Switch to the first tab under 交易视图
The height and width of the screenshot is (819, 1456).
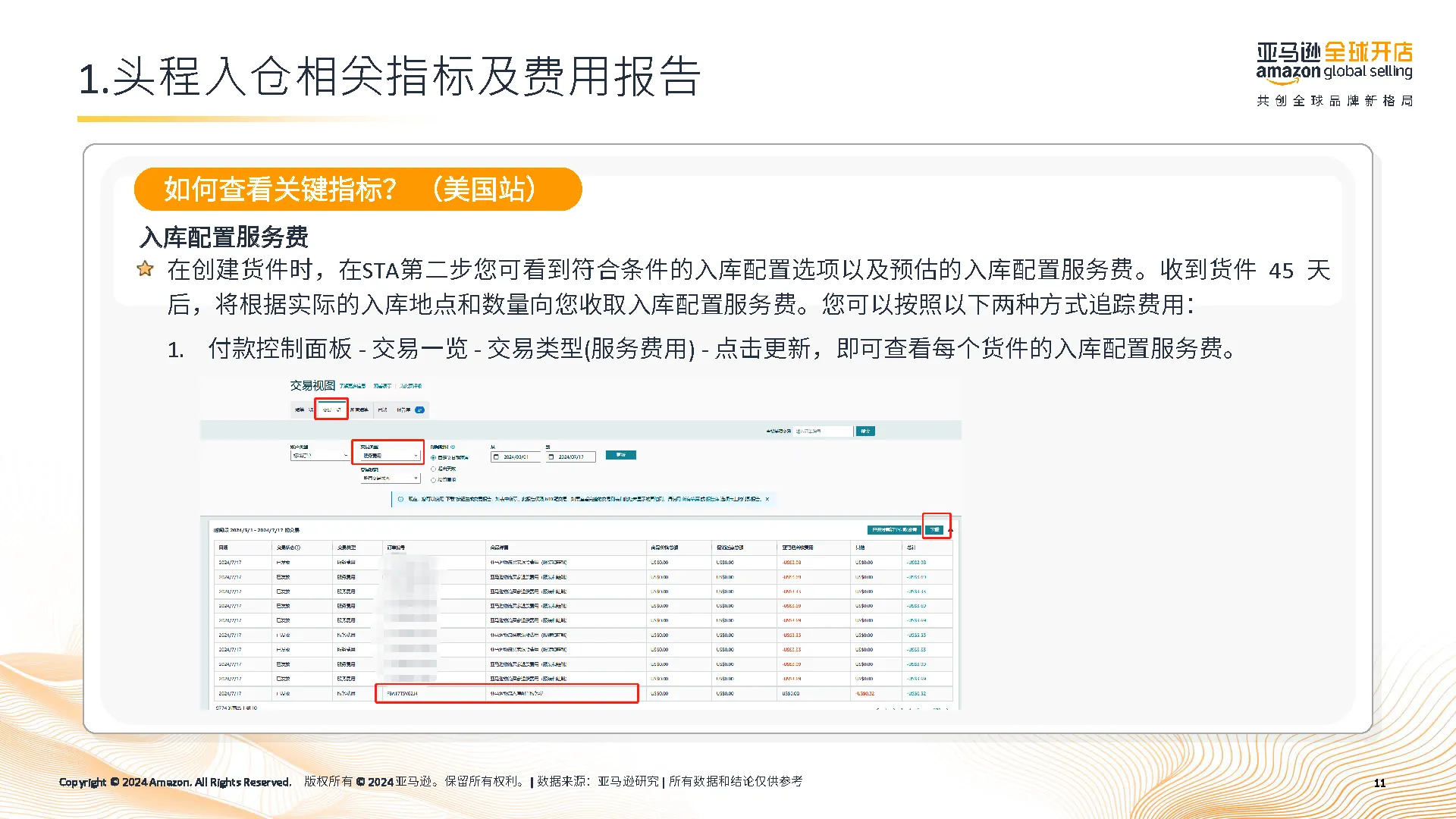pyautogui.click(x=303, y=409)
